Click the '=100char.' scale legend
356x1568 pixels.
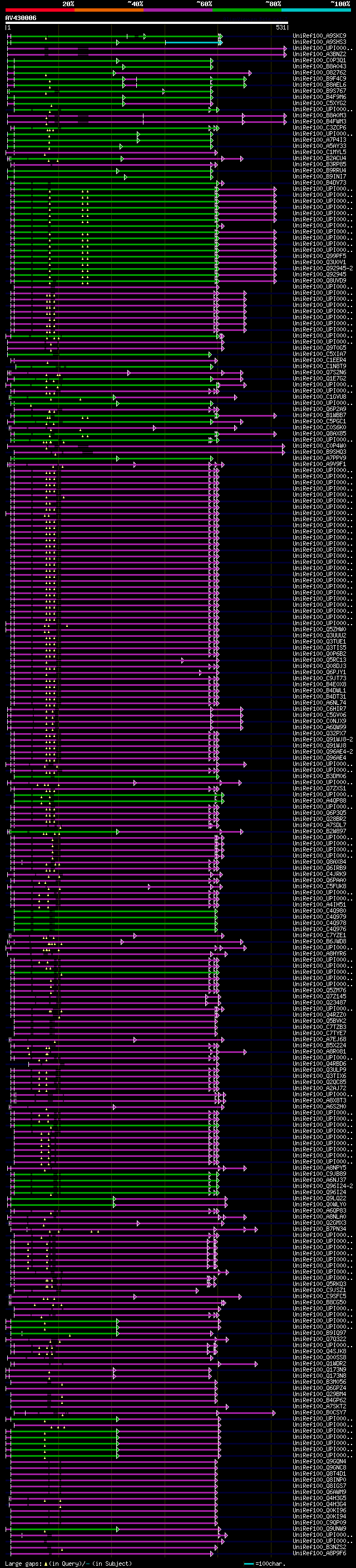pyautogui.click(x=270, y=1564)
